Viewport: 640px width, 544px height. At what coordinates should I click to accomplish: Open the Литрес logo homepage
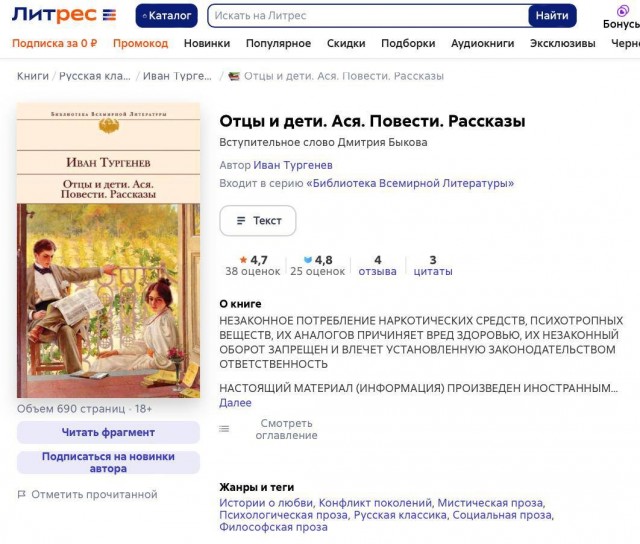click(x=64, y=15)
